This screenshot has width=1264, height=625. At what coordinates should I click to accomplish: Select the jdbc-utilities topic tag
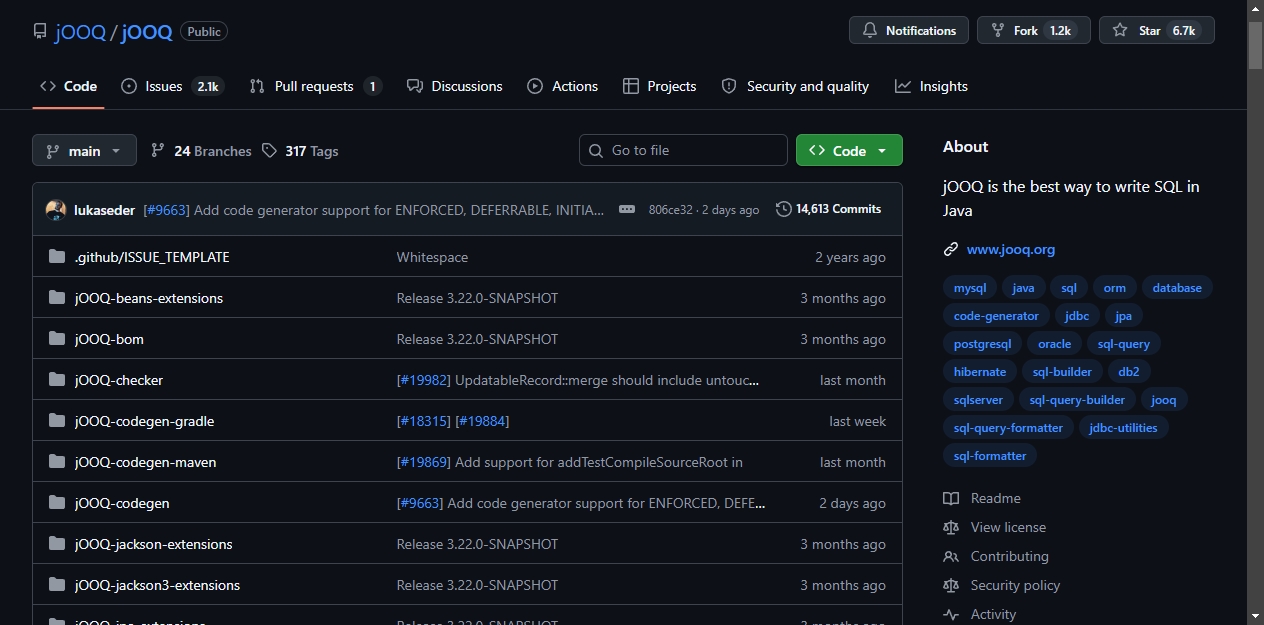(x=1123, y=428)
